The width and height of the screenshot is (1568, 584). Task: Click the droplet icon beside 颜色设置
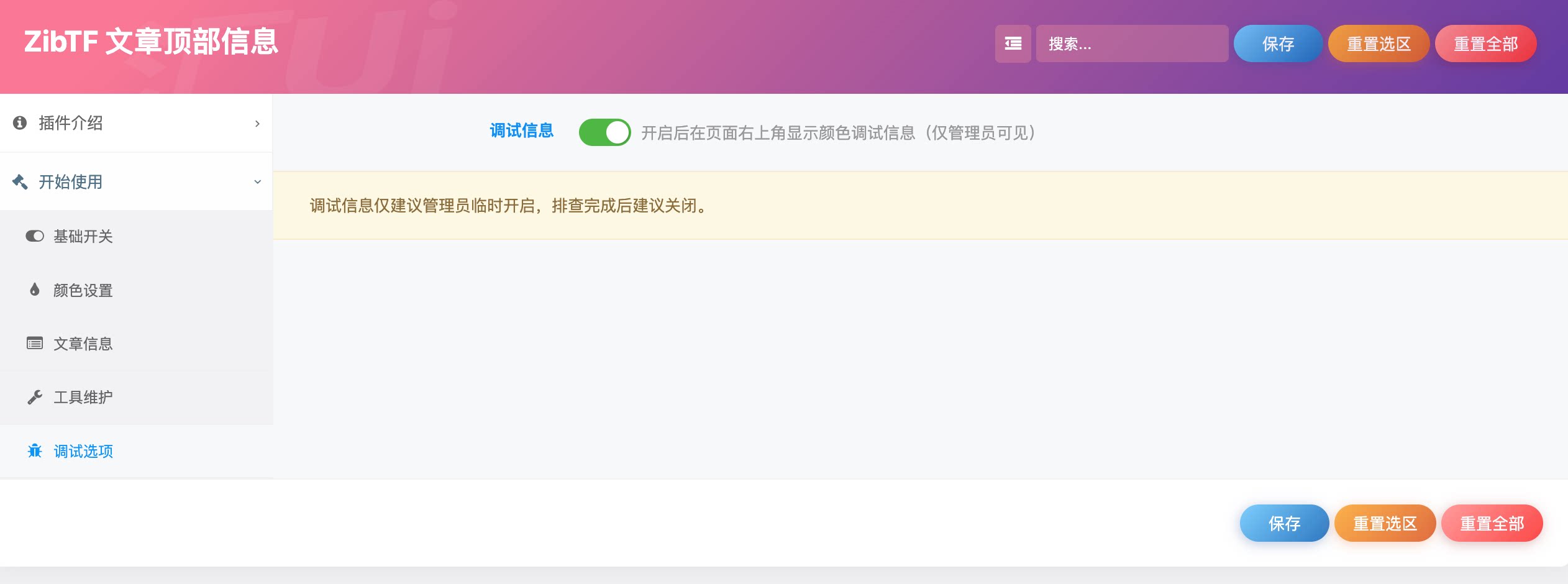pos(34,290)
